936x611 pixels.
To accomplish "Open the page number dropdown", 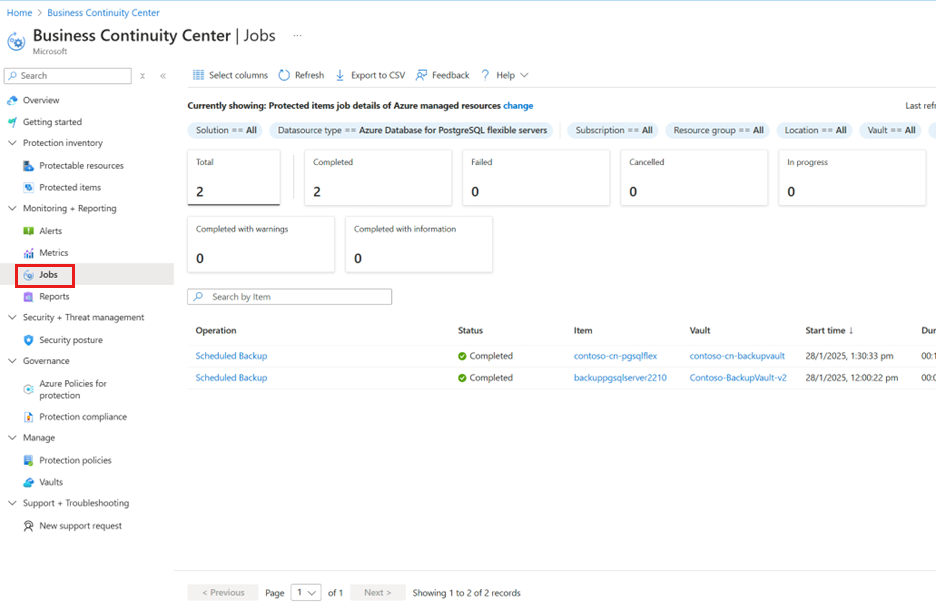I will click(306, 593).
